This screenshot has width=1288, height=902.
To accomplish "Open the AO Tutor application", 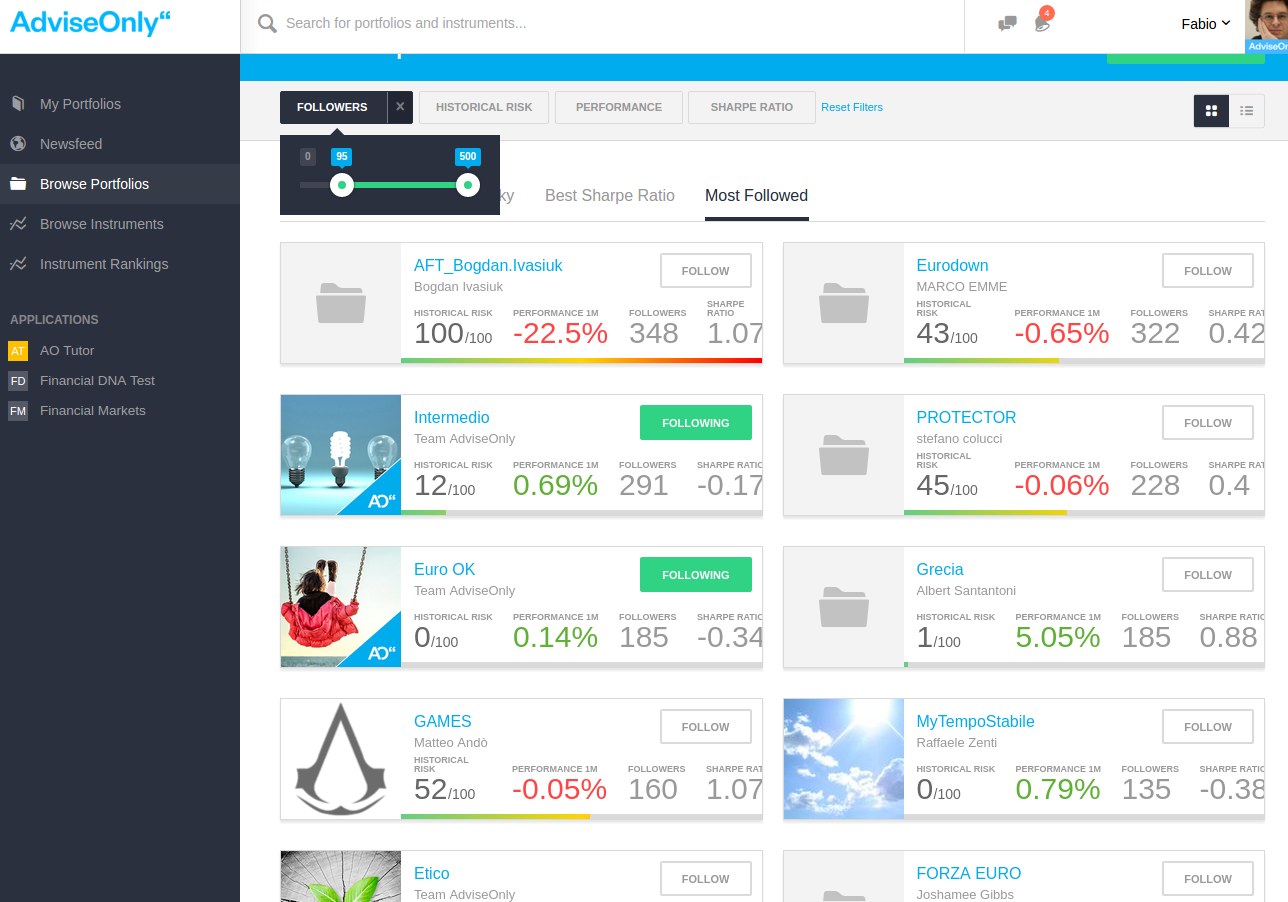I will tap(67, 351).
